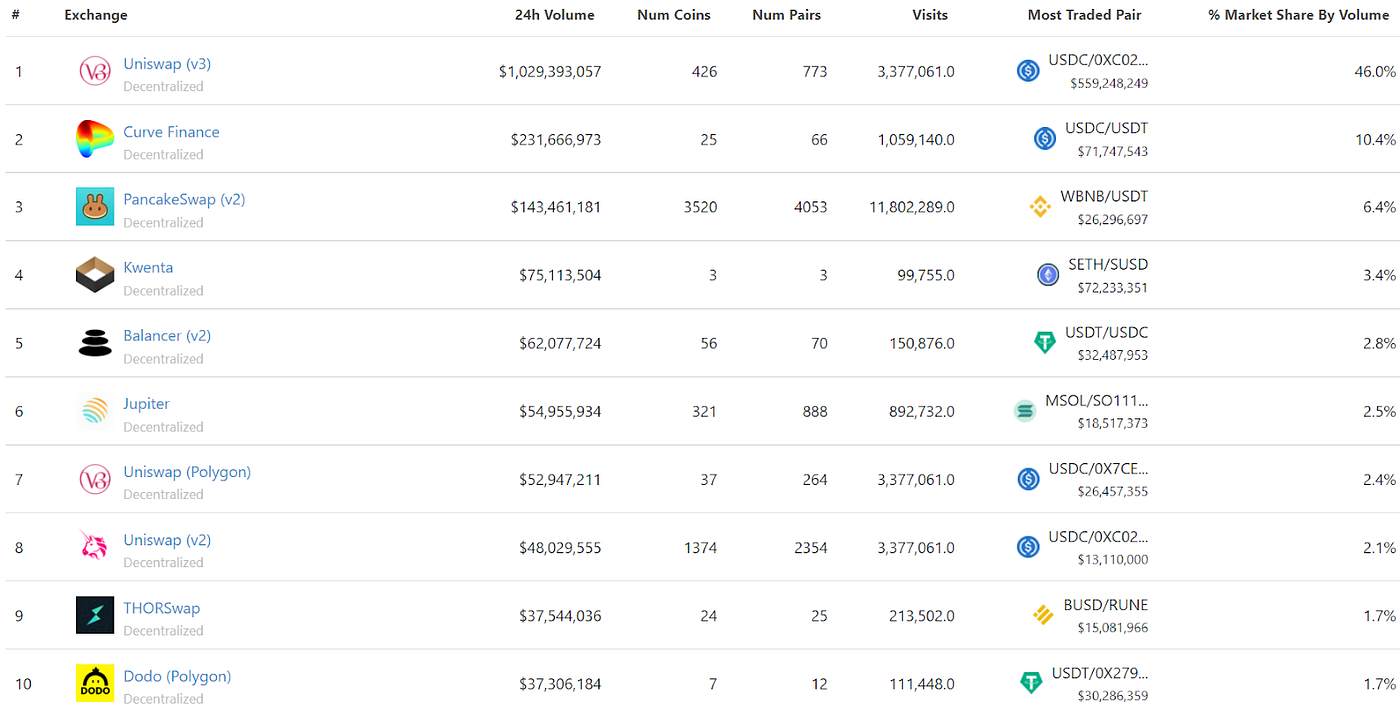Click the $75,113,504 volume value

(x=560, y=276)
